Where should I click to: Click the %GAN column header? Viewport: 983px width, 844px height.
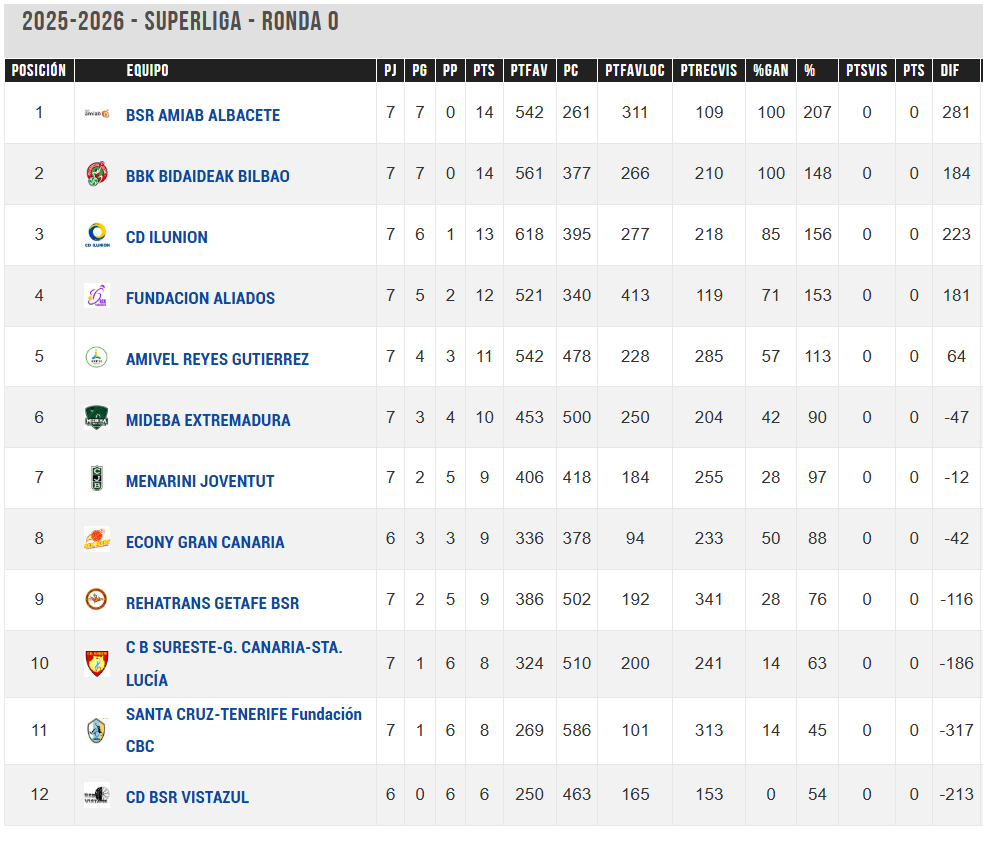770,71
